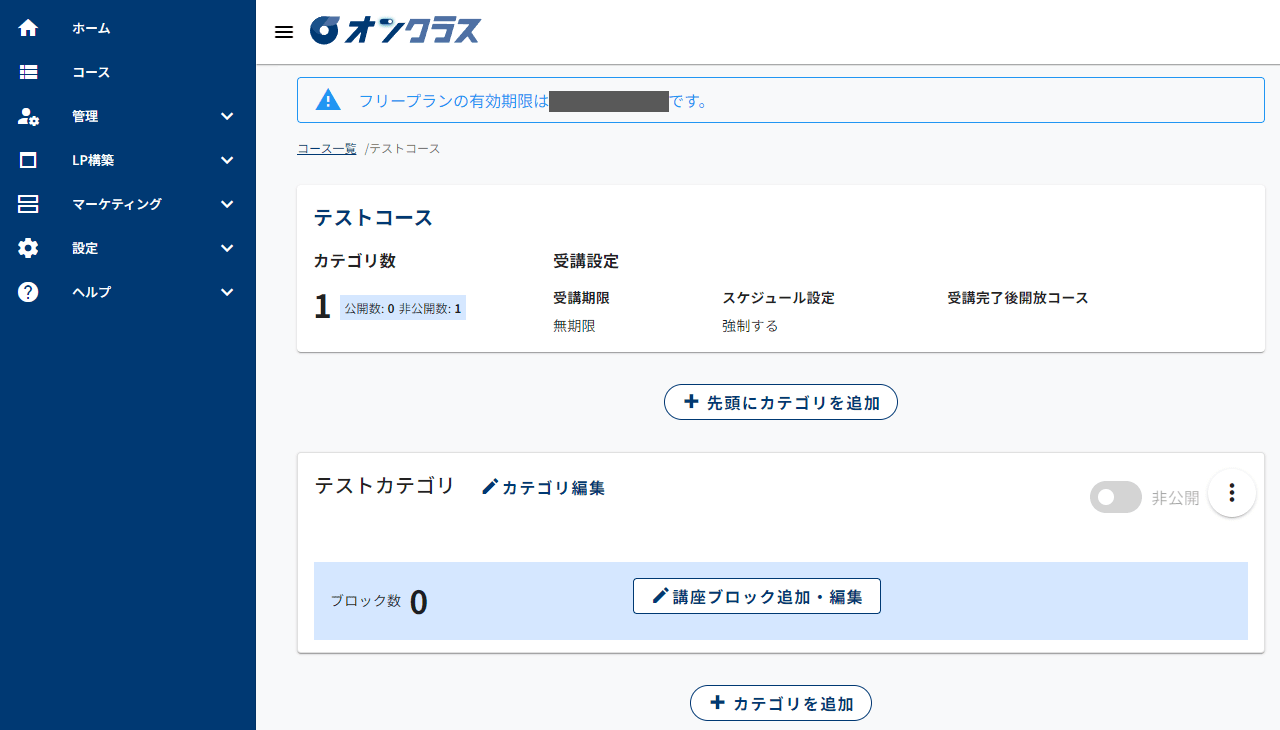This screenshot has width=1280, height=730.
Task: Click the オンクラス logo
Action: 395,30
